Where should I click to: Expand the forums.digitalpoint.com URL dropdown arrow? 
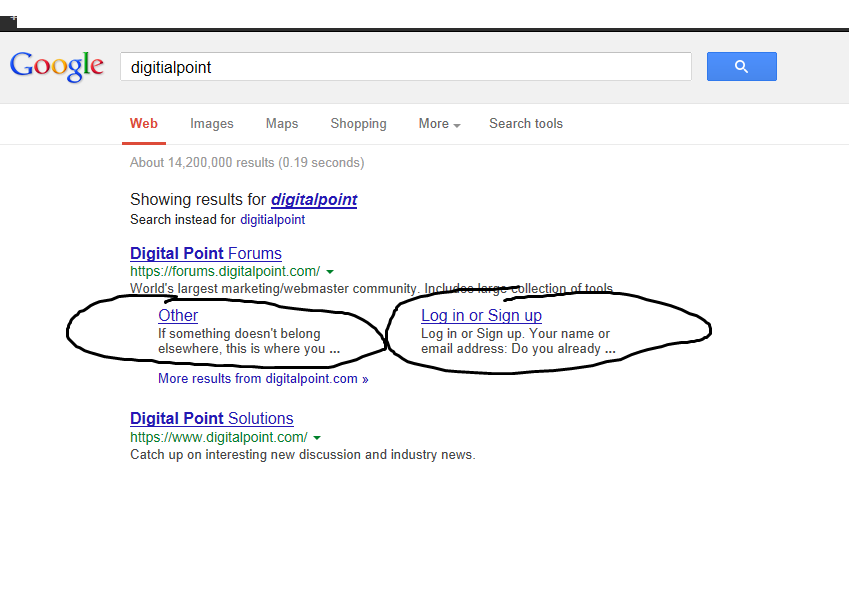pos(330,272)
